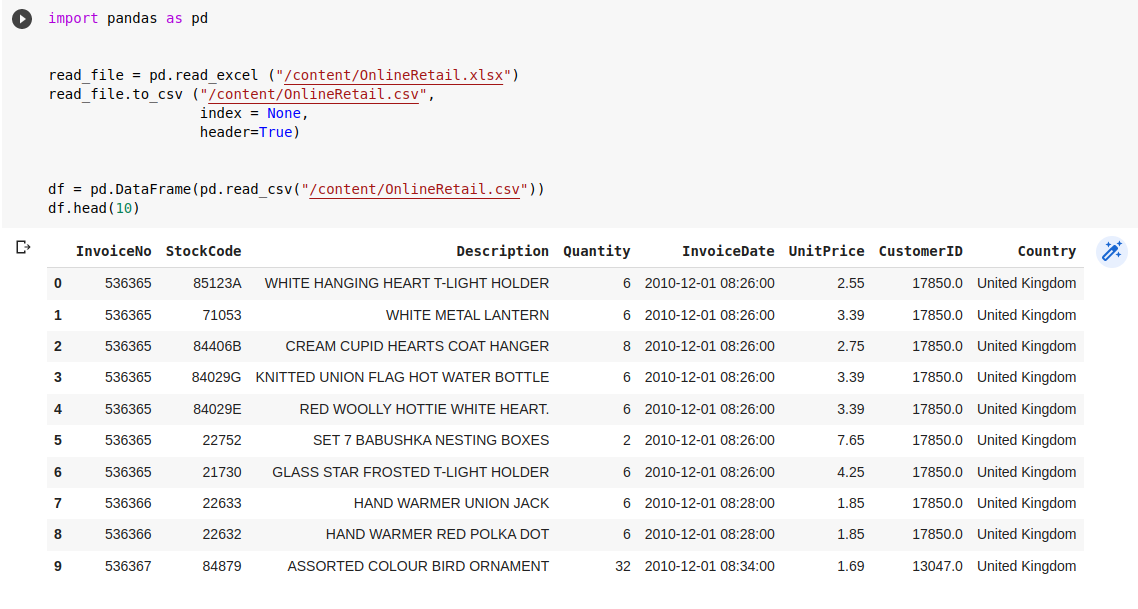This screenshot has width=1138, height=609.
Task: Select the InvoiceDate column header
Action: (728, 252)
